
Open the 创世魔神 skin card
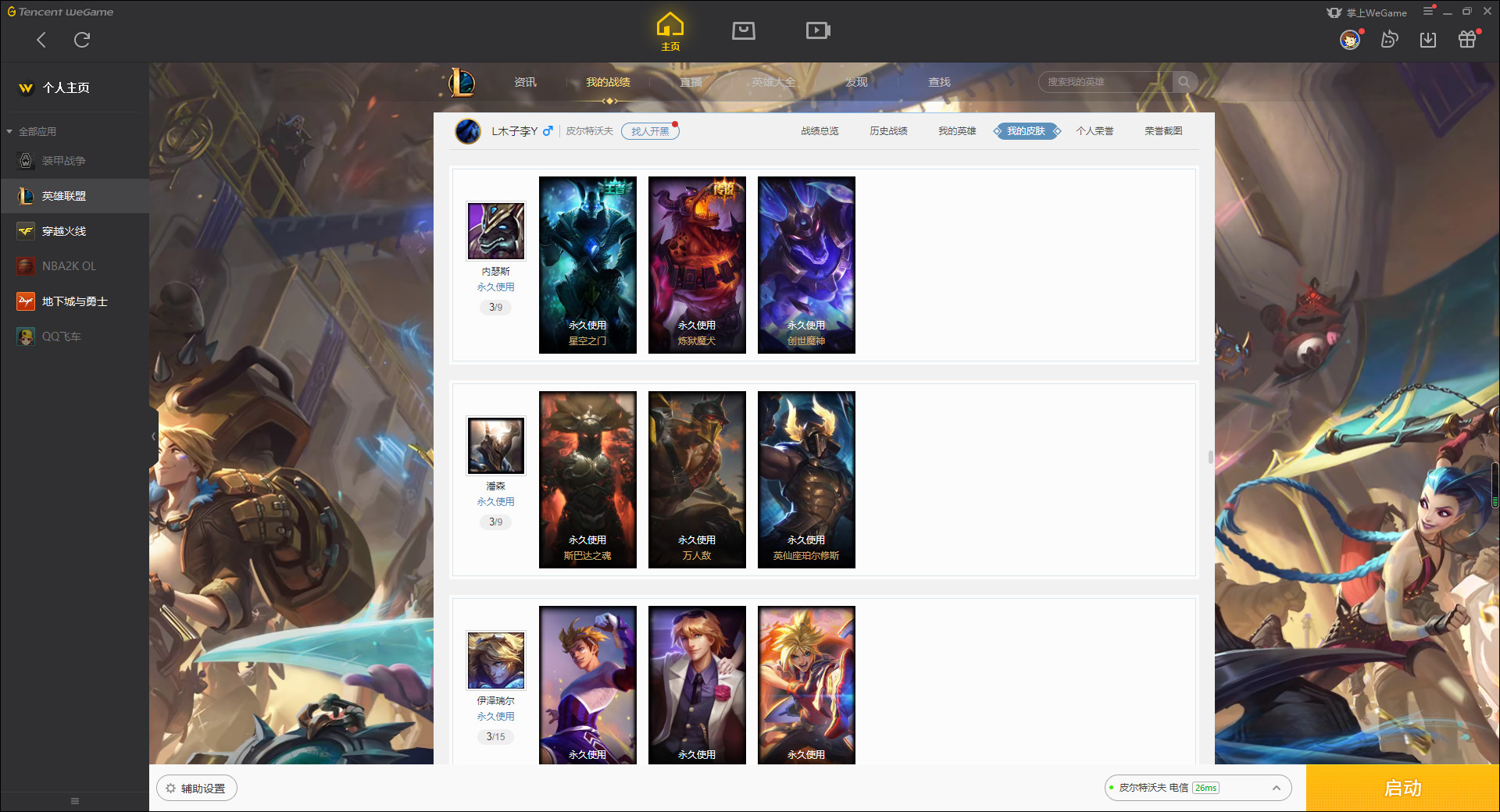coord(806,265)
